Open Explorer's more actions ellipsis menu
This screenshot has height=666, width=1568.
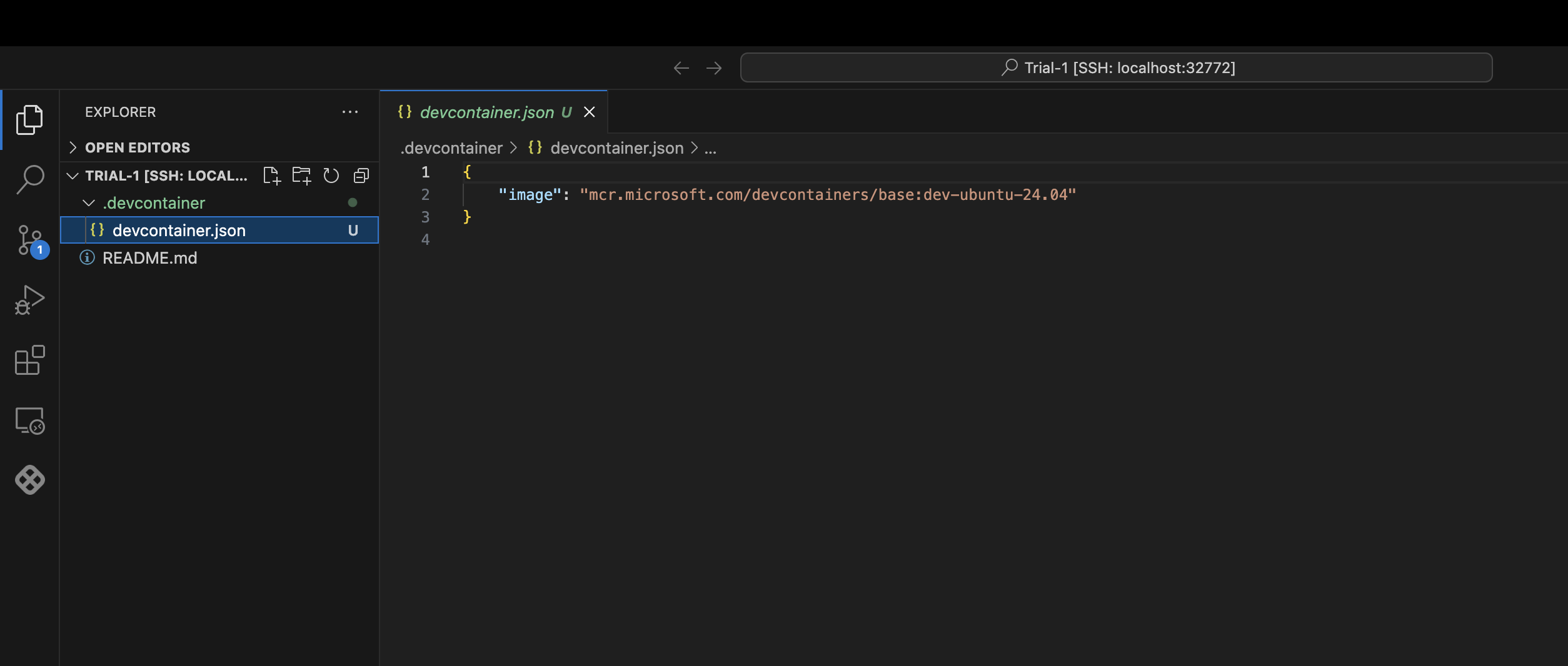point(350,112)
